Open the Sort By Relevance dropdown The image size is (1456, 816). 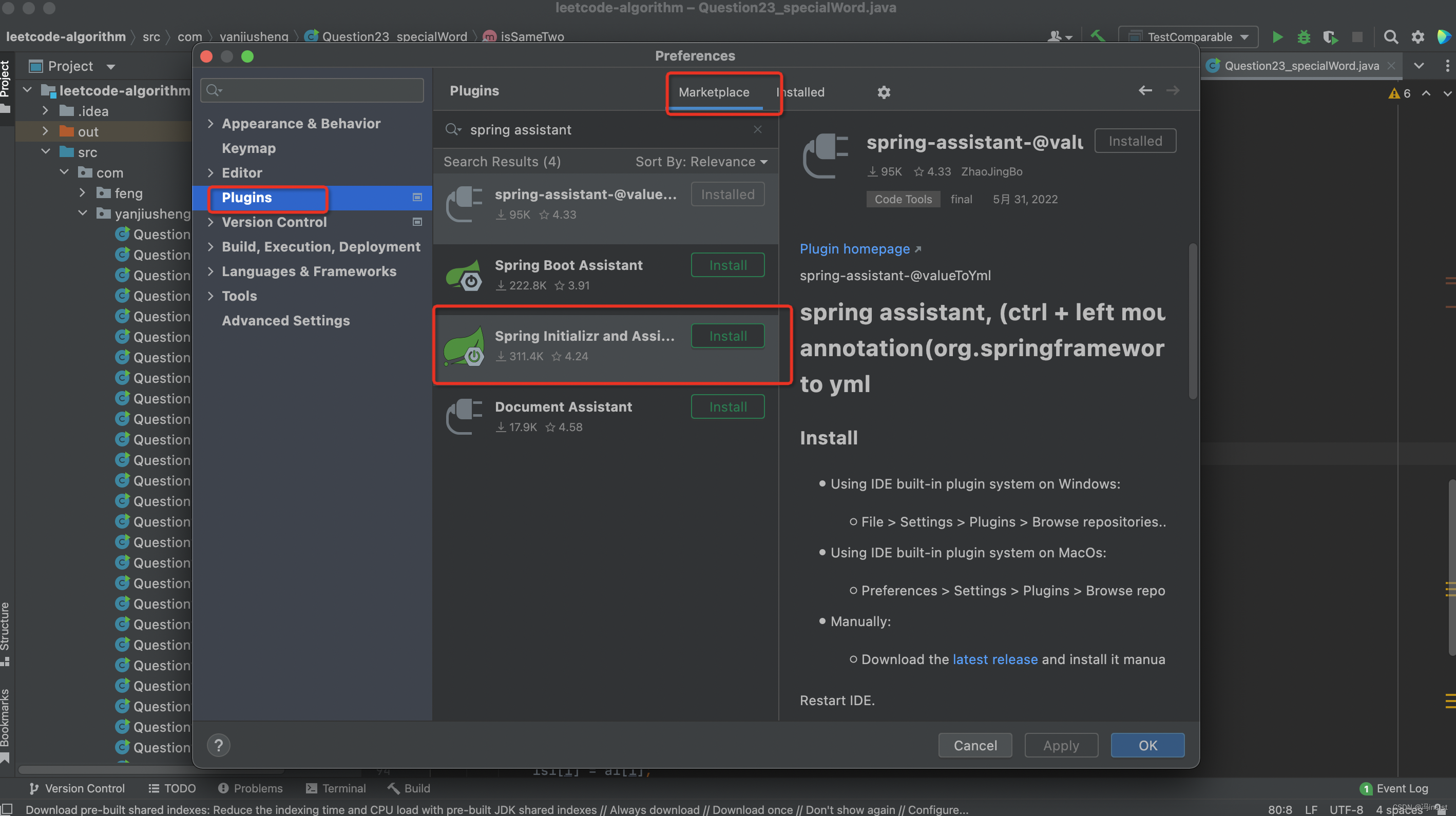[x=701, y=162]
